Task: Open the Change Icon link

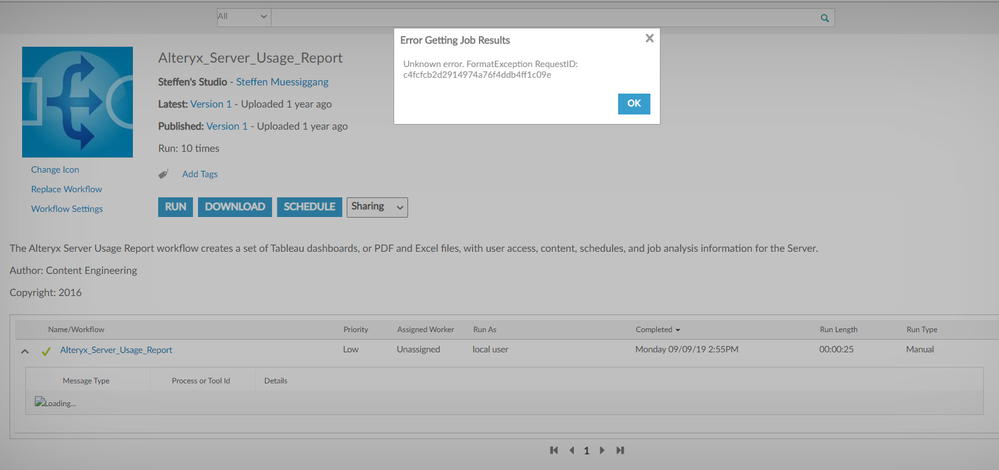Action: point(55,170)
